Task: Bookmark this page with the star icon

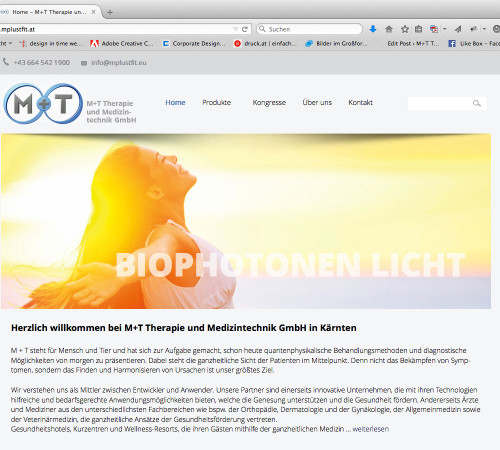Action: (405, 29)
